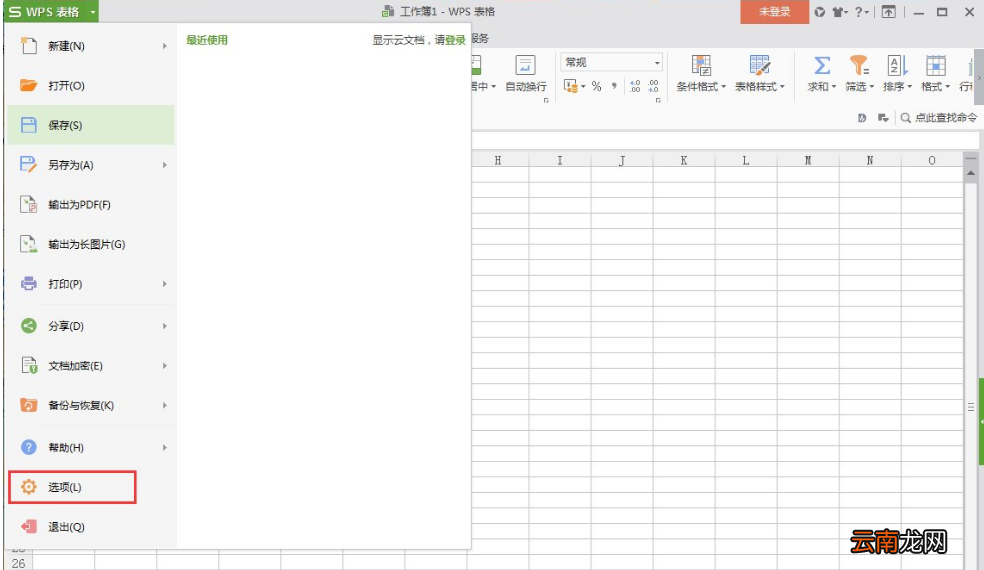Image resolution: width=984 pixels, height=570 pixels.
Task: Expand the WPS 表格 menu arrow
Action: click(92, 12)
